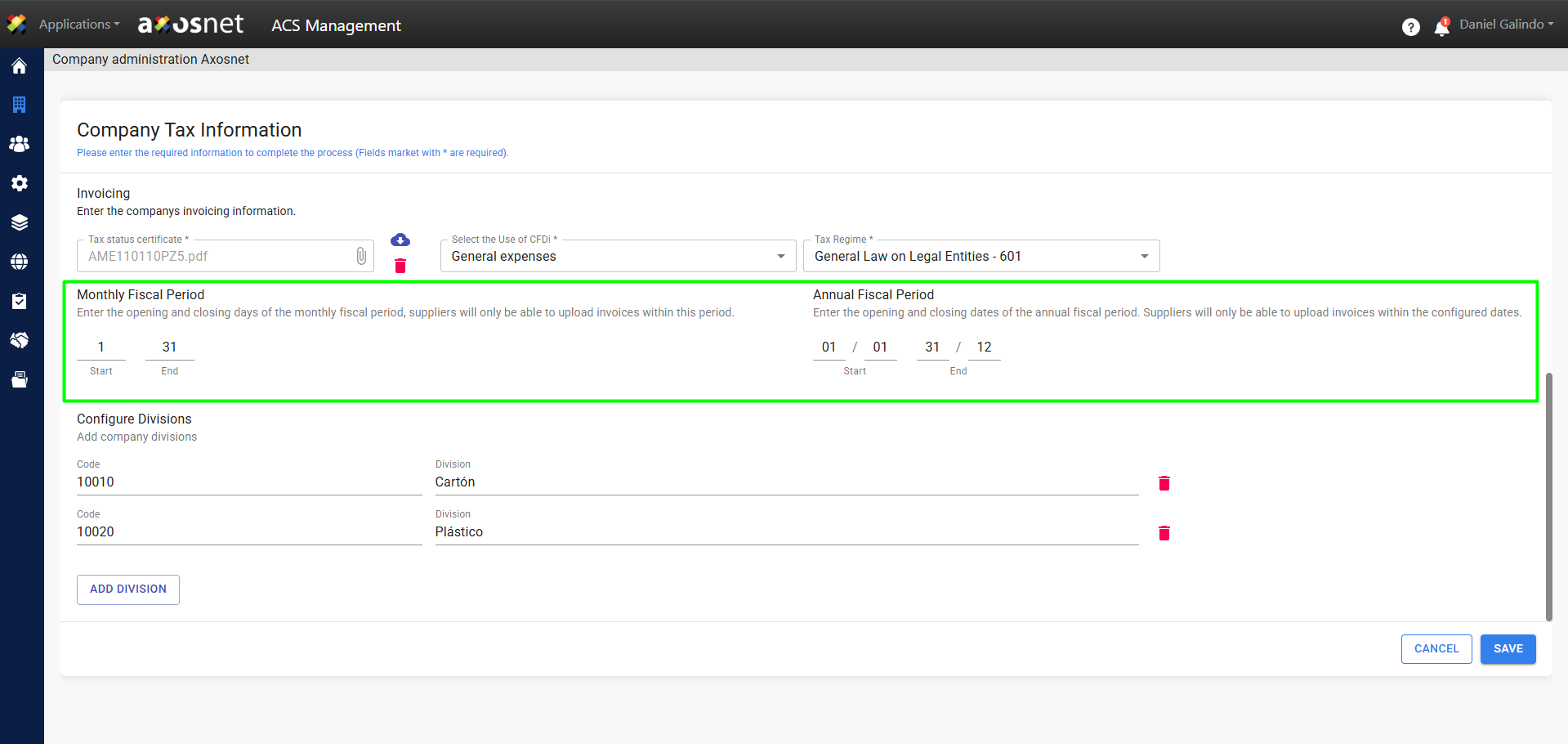The image size is (1568, 744).
Task: Click the CANCEL button
Action: point(1436,649)
